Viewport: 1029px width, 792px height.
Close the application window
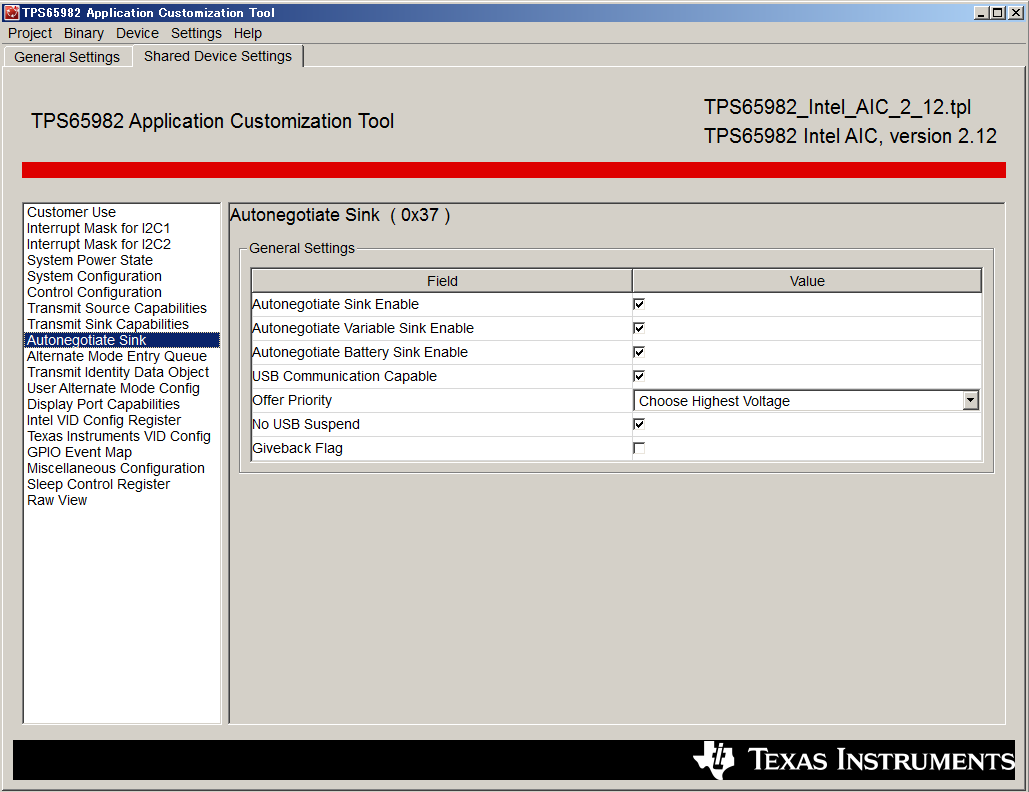point(1016,12)
